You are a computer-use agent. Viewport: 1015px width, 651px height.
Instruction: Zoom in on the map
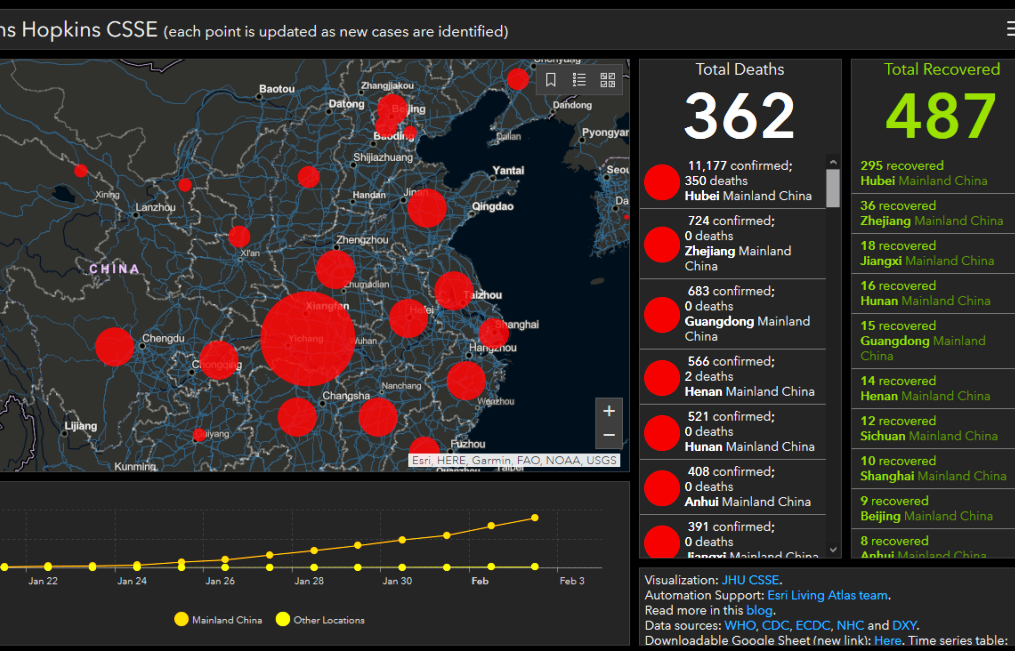[x=609, y=411]
